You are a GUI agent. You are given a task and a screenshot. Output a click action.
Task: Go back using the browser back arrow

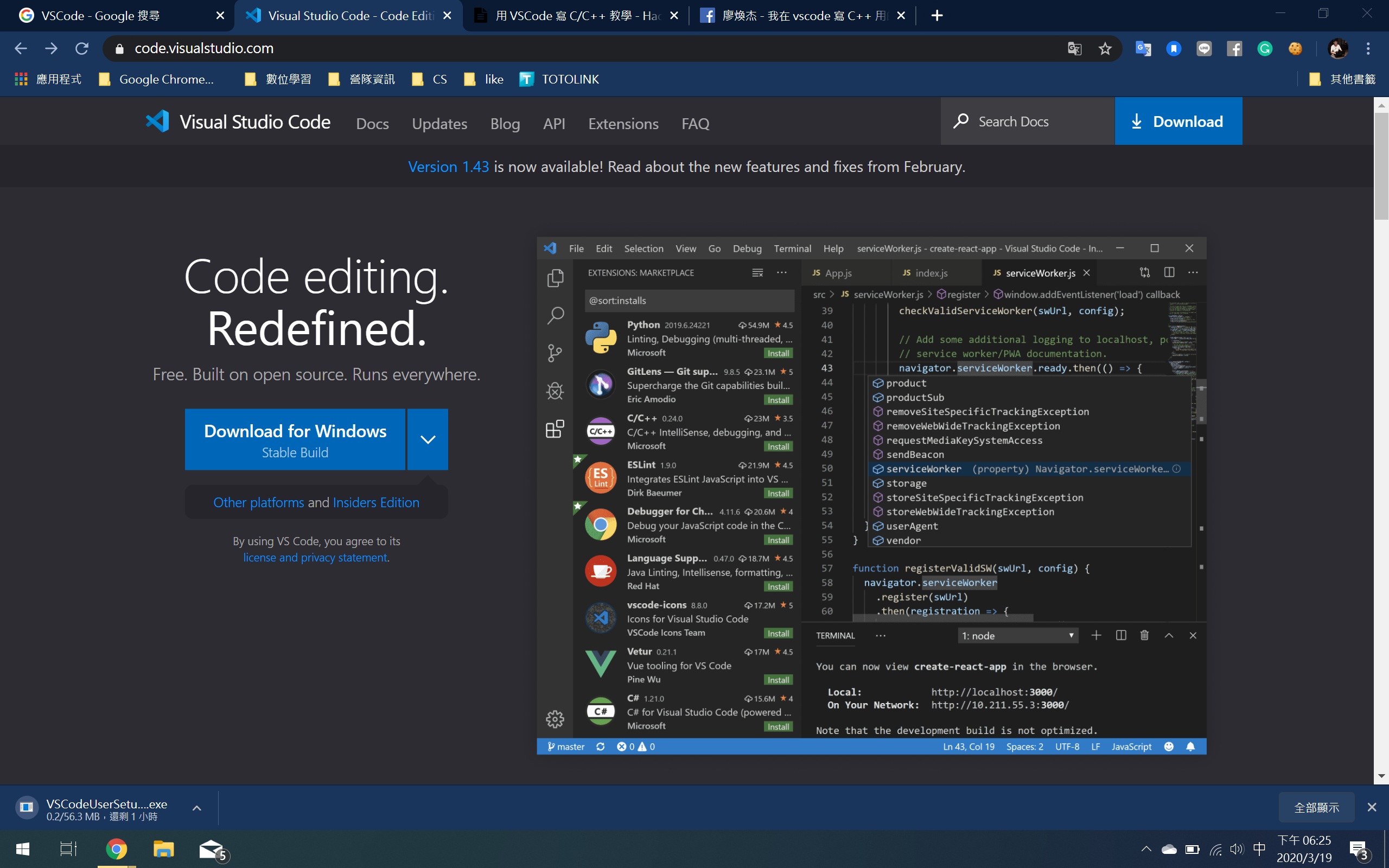[21, 48]
